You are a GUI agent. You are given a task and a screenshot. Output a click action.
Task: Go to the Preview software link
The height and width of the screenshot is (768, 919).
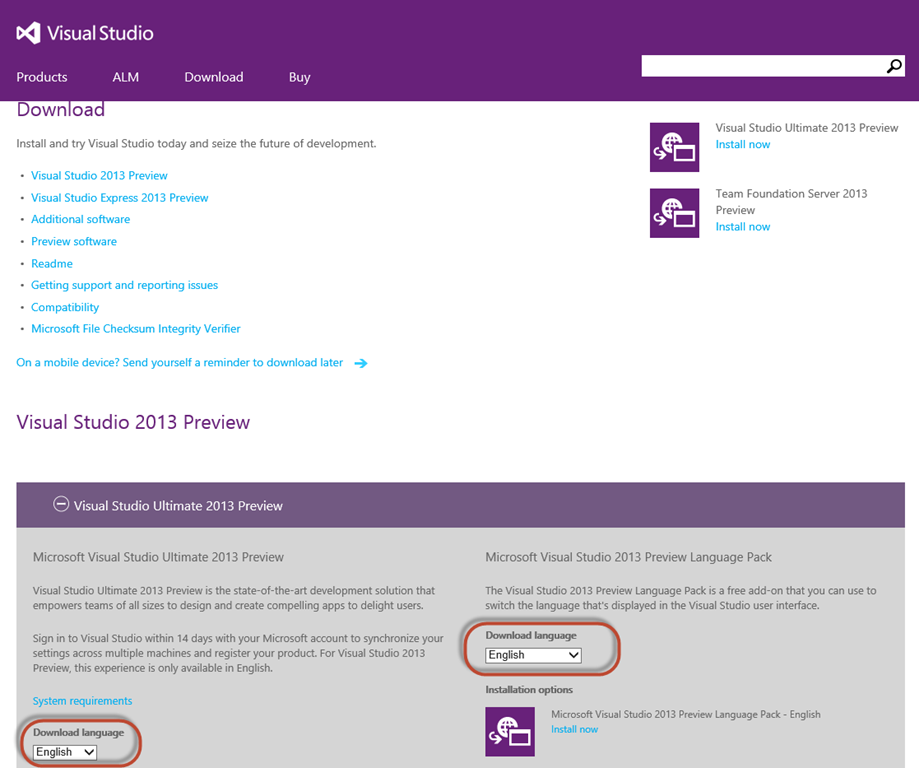(x=74, y=242)
